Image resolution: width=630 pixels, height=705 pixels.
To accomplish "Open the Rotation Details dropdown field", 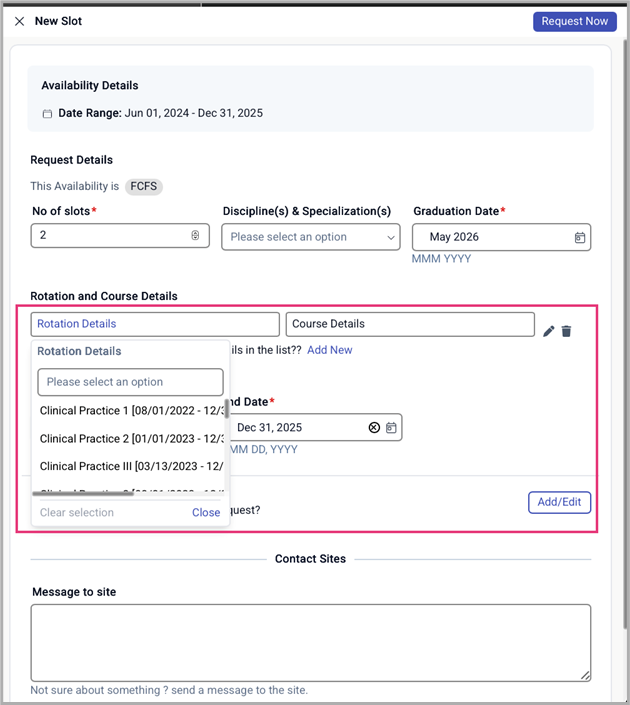I will coord(155,324).
